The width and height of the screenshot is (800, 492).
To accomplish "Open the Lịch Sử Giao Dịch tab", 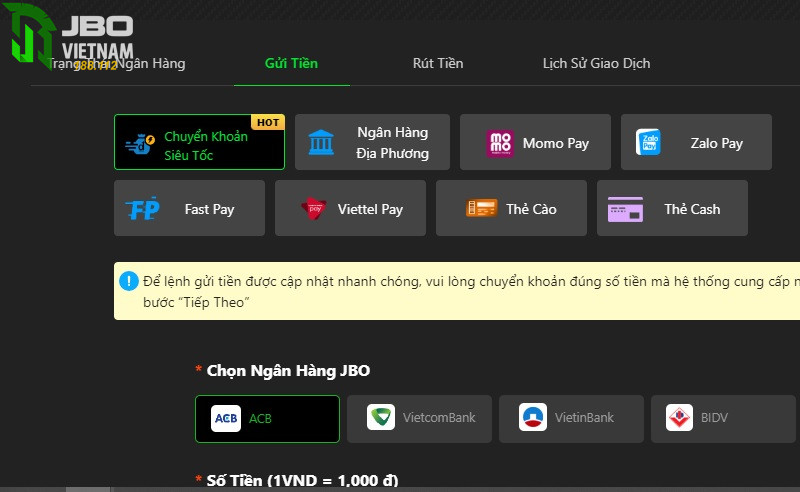I will point(596,63).
